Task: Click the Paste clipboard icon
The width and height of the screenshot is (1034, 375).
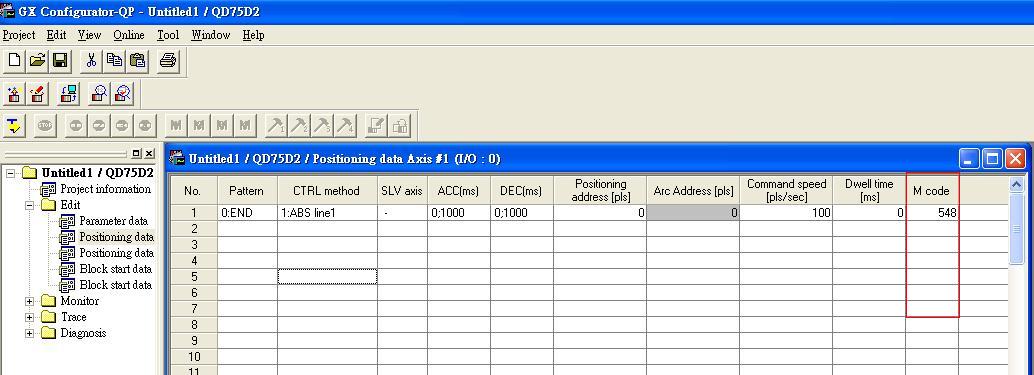Action: (x=137, y=61)
